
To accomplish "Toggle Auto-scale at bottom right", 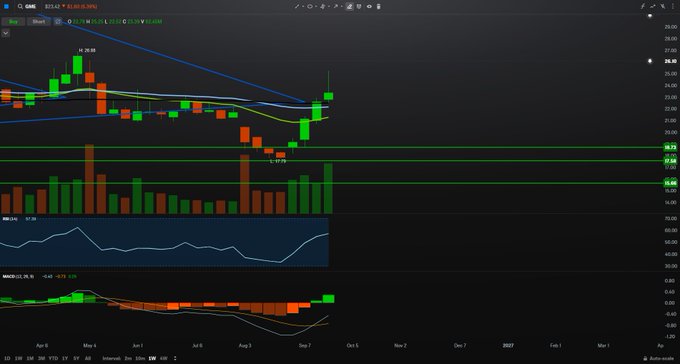I will tap(660, 358).
